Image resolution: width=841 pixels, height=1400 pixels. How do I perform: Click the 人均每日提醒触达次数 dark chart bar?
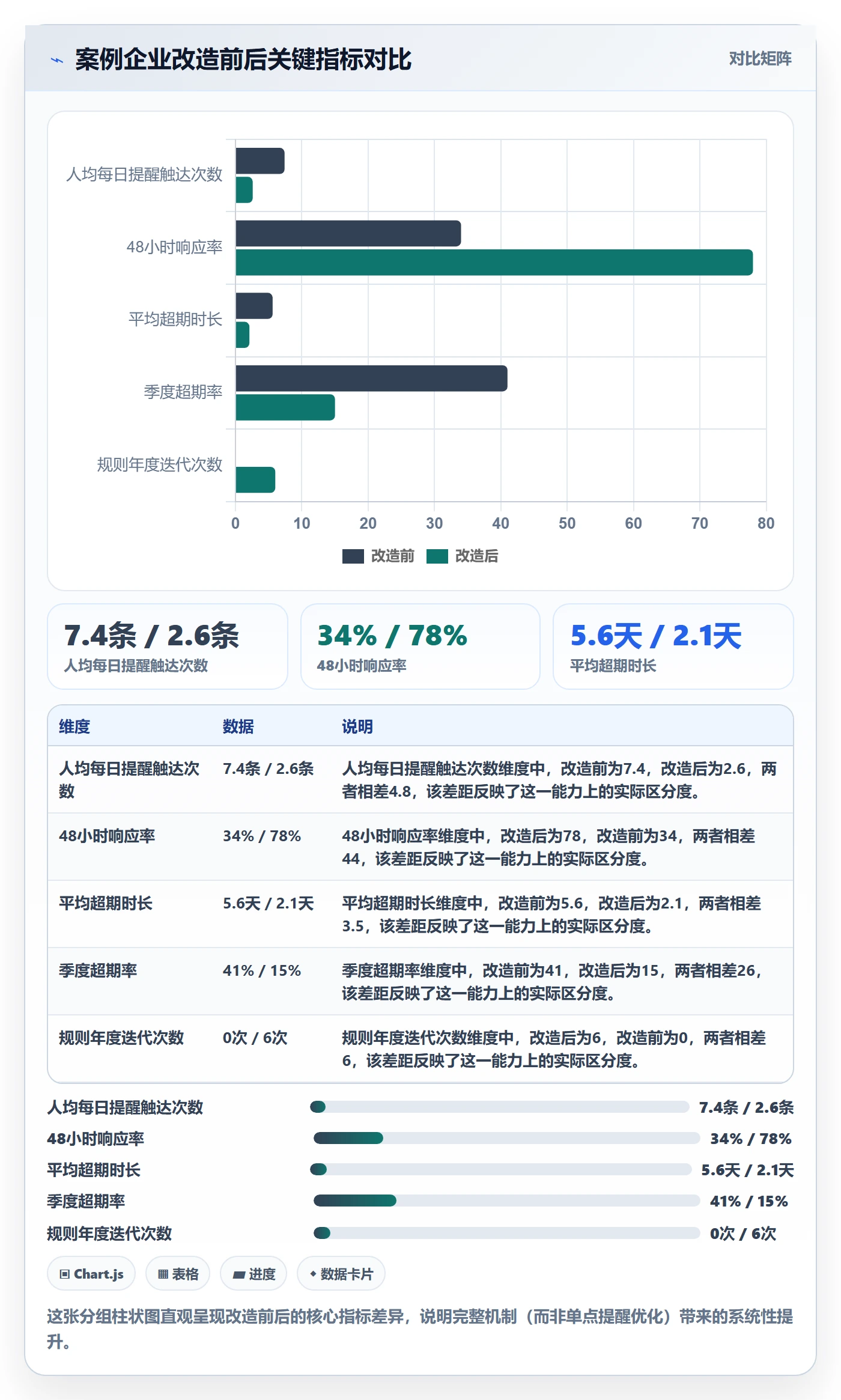(x=260, y=161)
